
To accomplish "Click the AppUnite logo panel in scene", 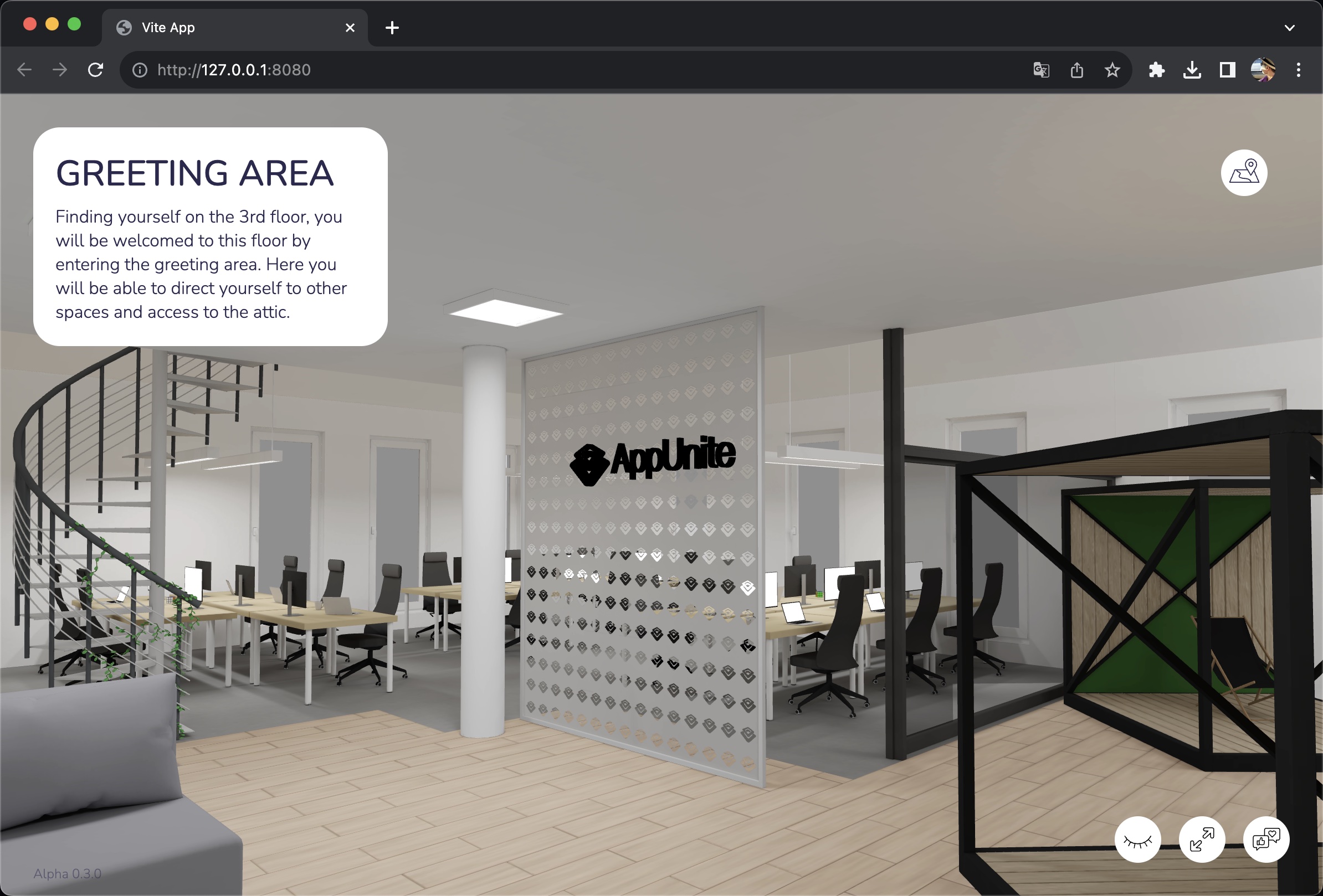I will coord(653,461).
